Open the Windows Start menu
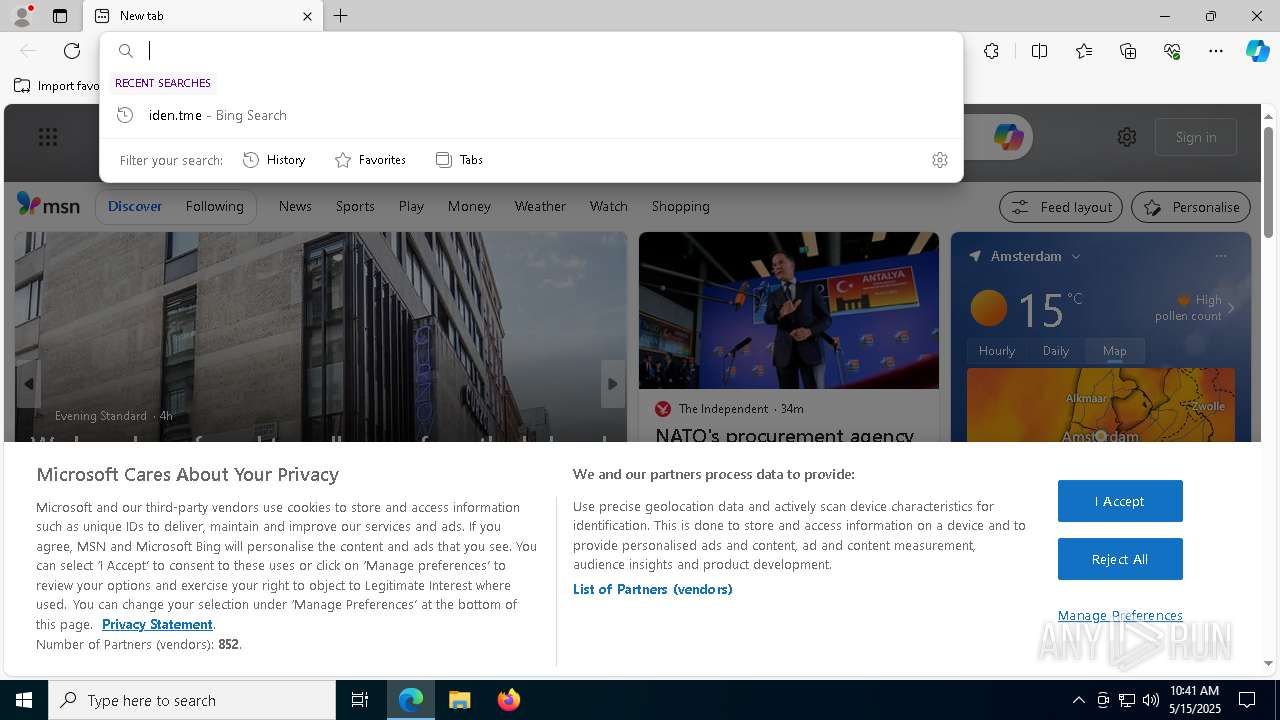This screenshot has width=1280, height=720. click(24, 700)
